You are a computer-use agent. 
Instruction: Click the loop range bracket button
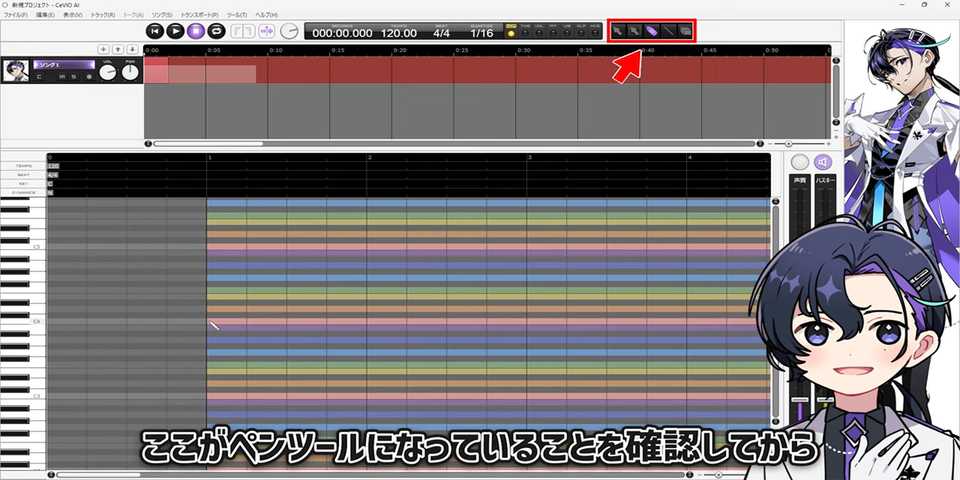click(x=242, y=31)
